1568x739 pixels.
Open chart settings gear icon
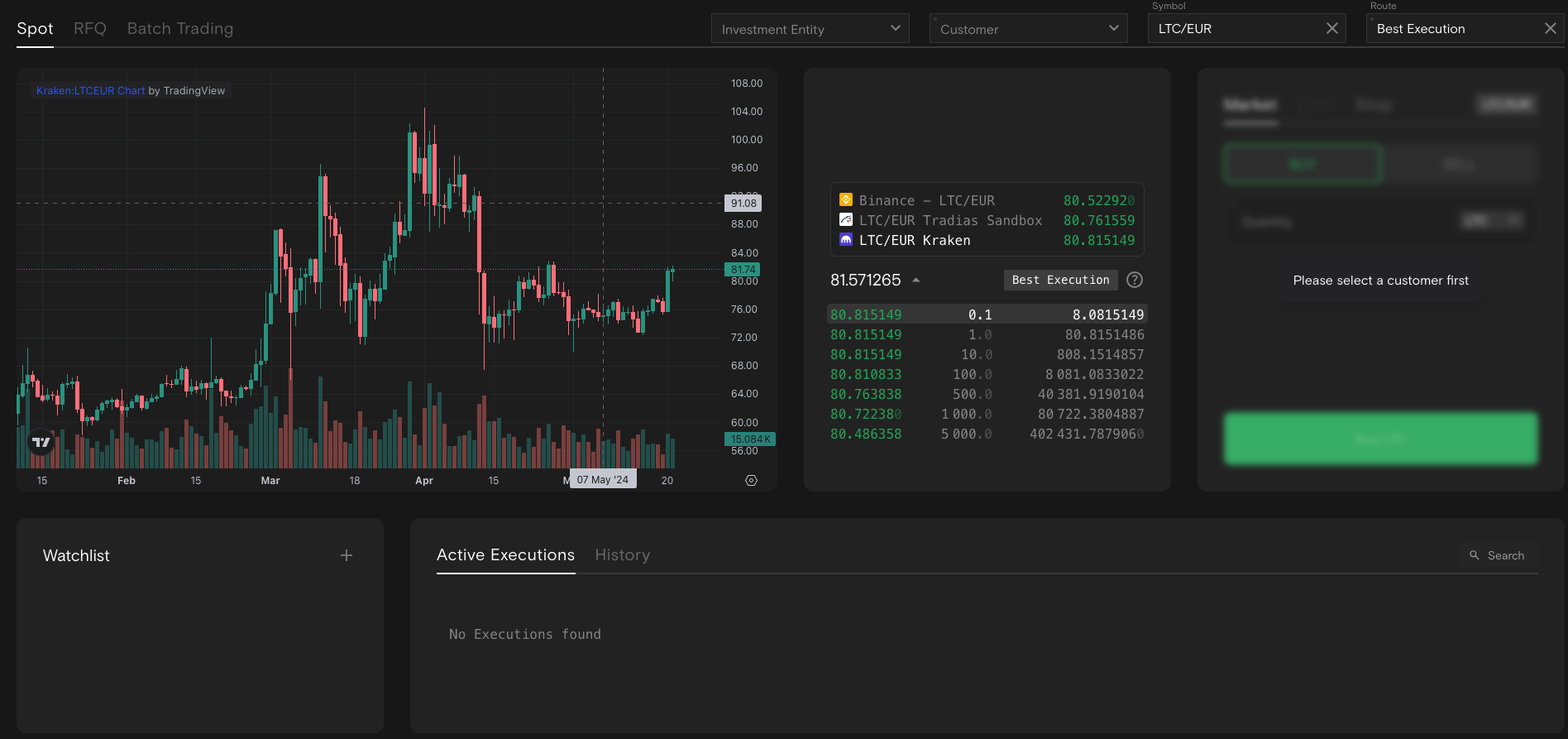(751, 481)
